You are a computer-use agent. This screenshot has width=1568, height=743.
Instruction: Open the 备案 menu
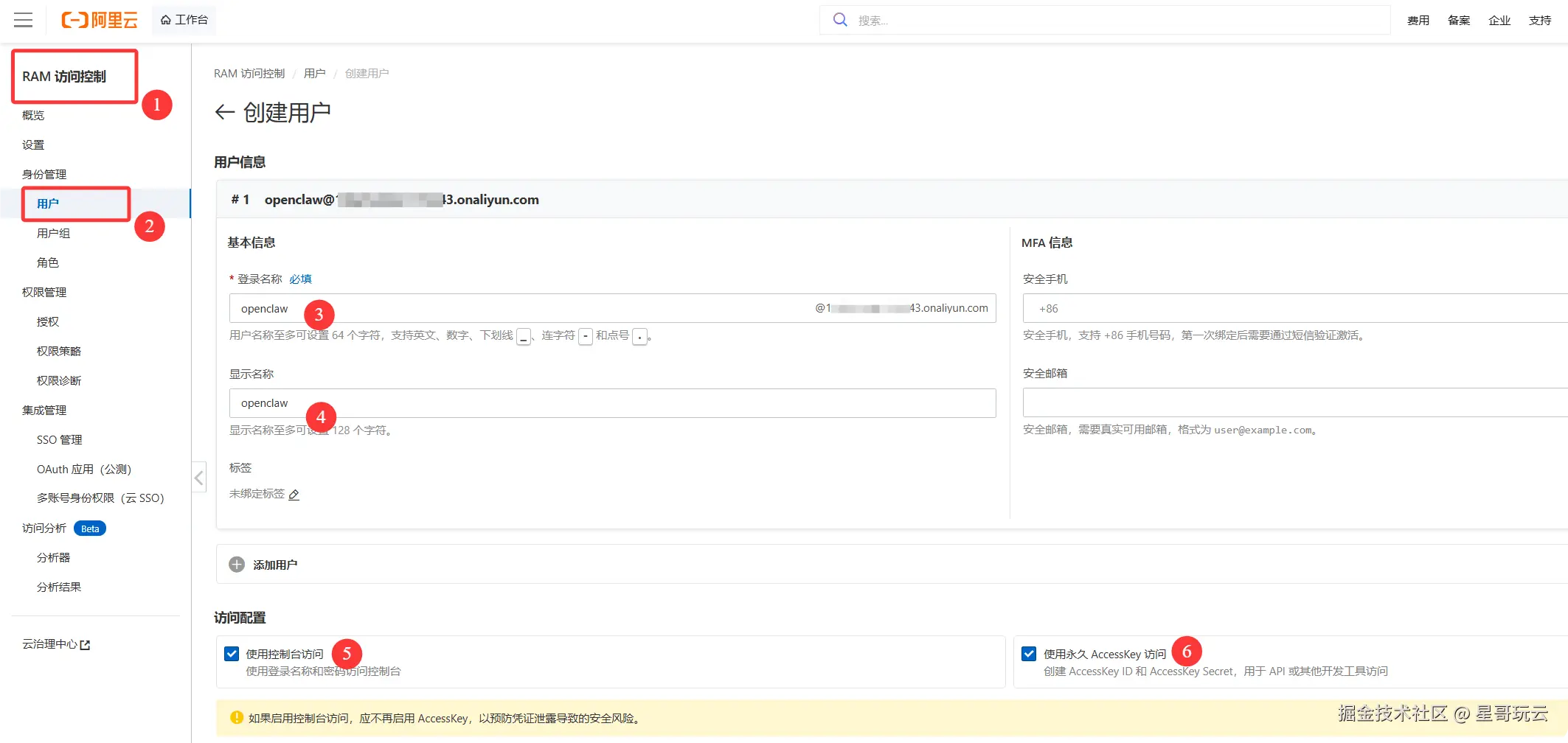(x=1459, y=21)
